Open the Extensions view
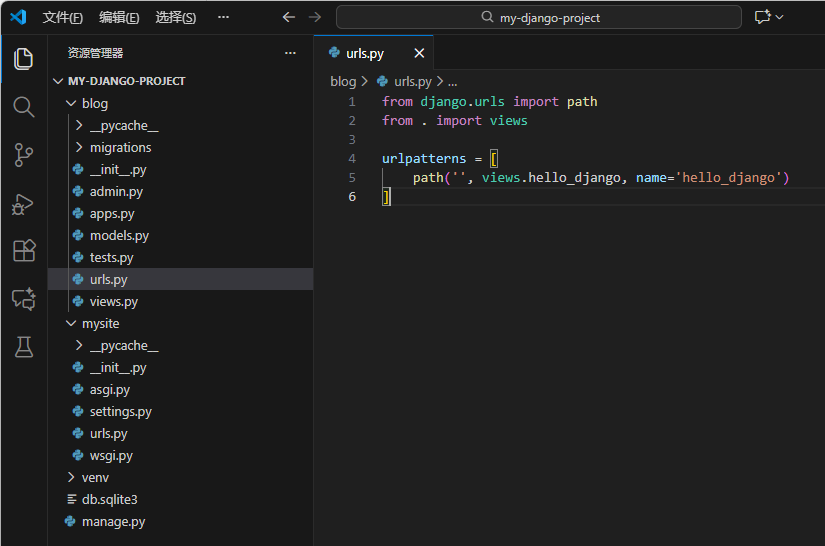The height and width of the screenshot is (546, 825). point(24,251)
